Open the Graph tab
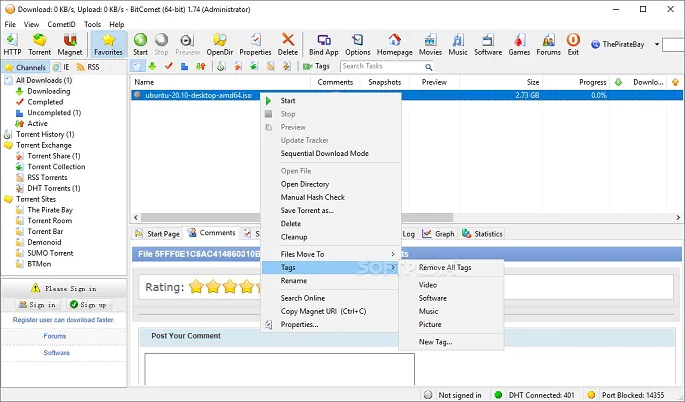Screen dimensions: 685x402 tap(438, 234)
